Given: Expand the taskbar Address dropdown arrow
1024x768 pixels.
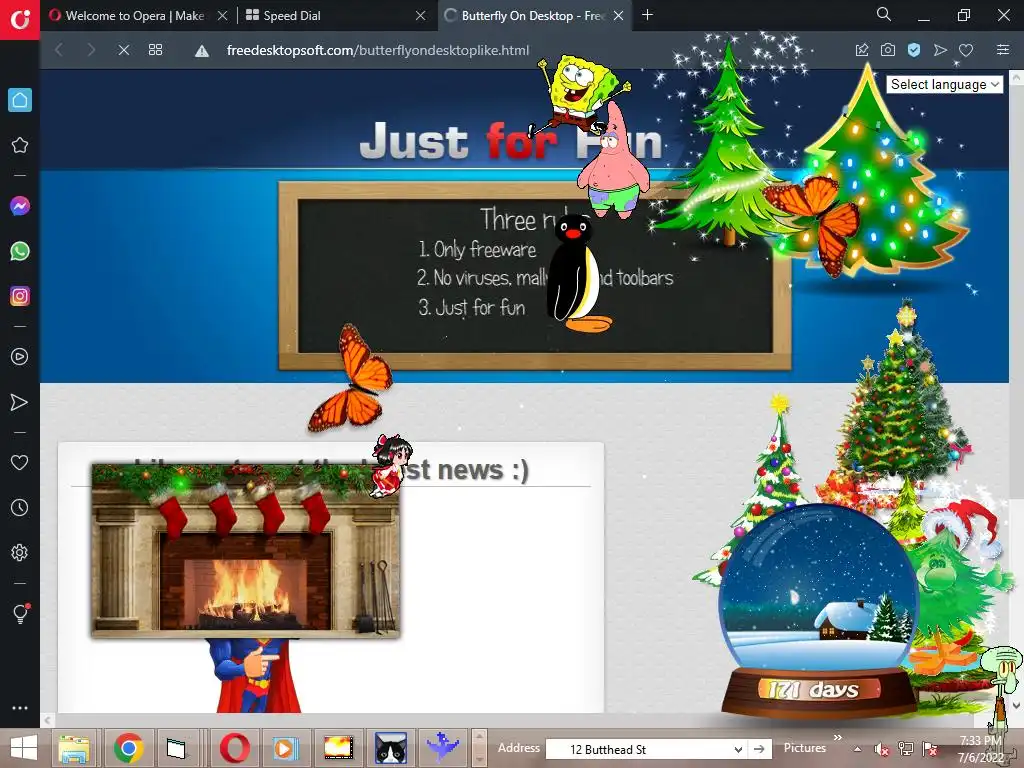Looking at the screenshot, I should point(738,749).
